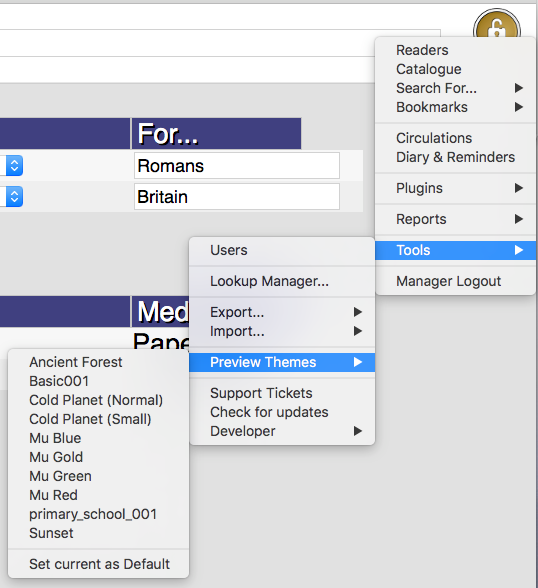Click Set current as Default

point(99,564)
